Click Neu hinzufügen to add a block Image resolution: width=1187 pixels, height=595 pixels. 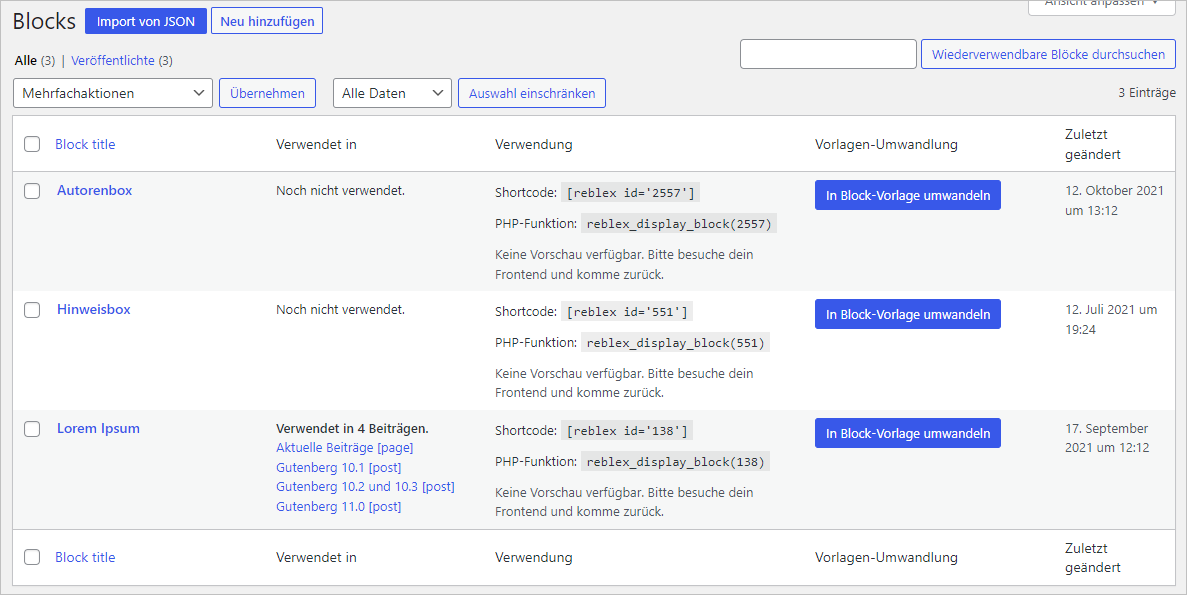(266, 20)
